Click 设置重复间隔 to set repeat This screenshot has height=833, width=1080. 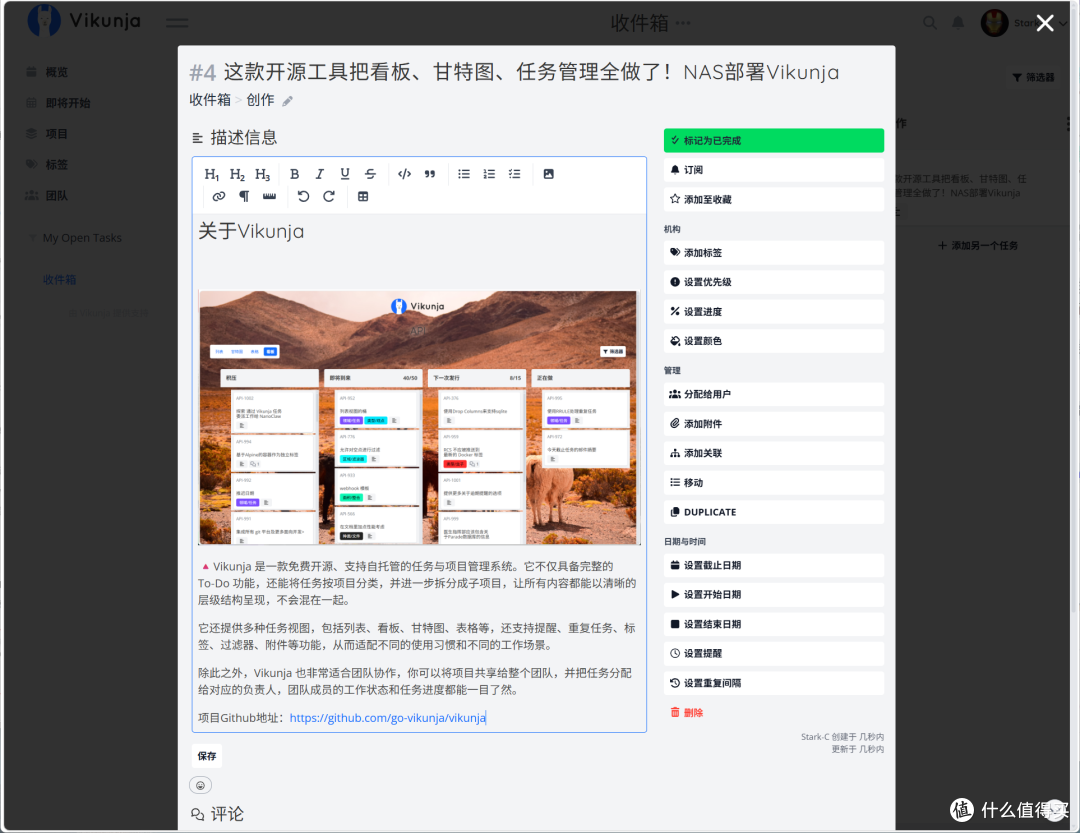[x=773, y=683]
